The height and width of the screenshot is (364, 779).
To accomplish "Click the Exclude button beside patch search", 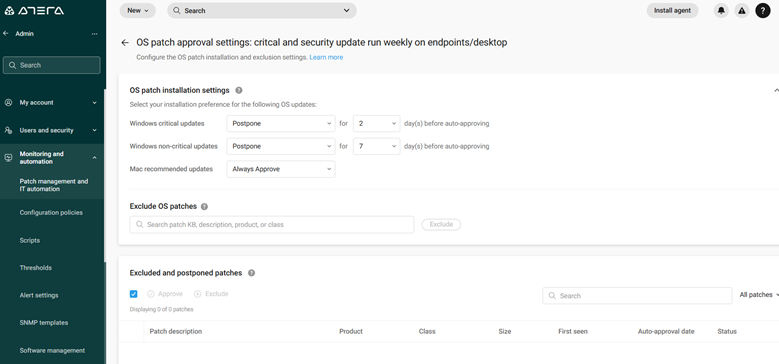I will pos(441,224).
